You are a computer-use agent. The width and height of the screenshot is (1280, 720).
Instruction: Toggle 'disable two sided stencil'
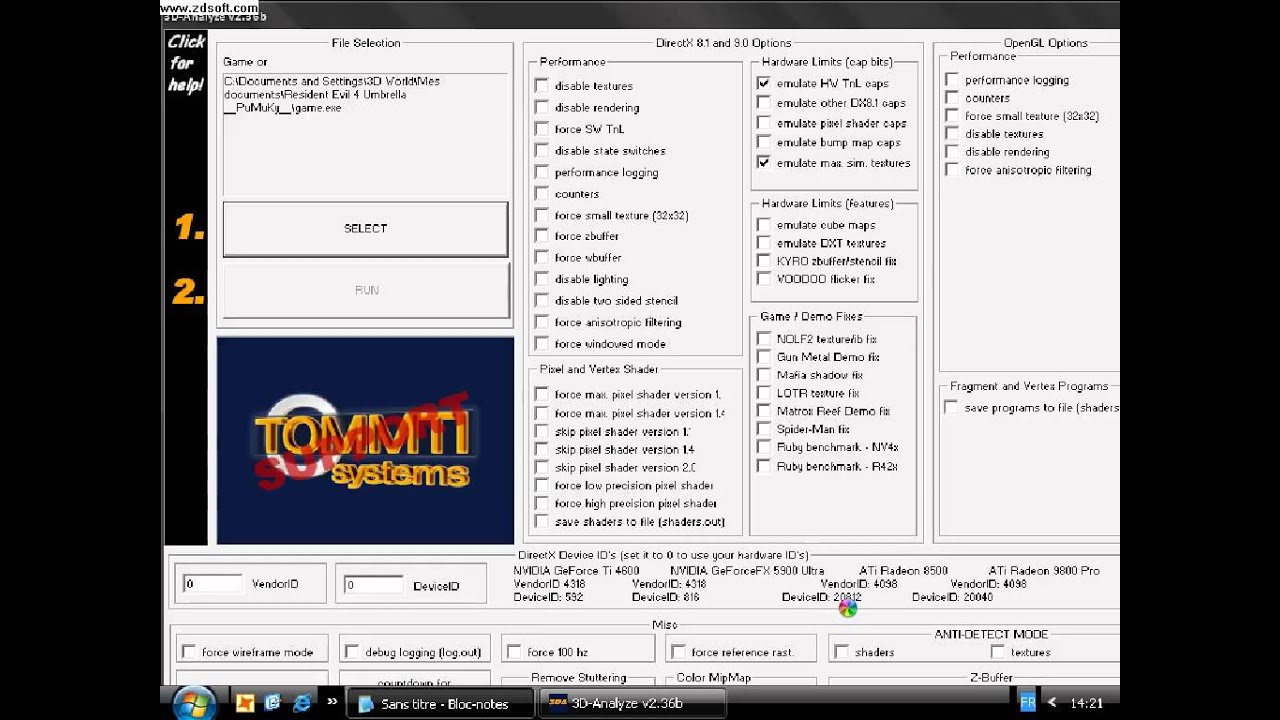point(541,300)
